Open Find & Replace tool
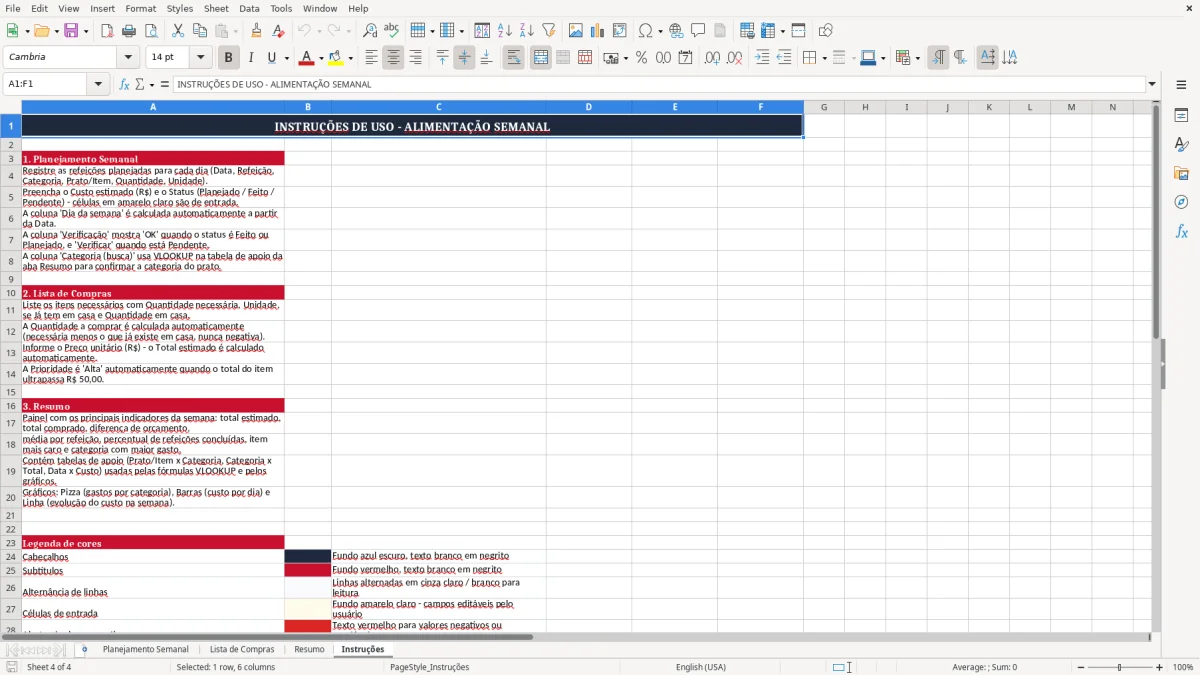Screen dimensions: 1200x675 (370, 31)
